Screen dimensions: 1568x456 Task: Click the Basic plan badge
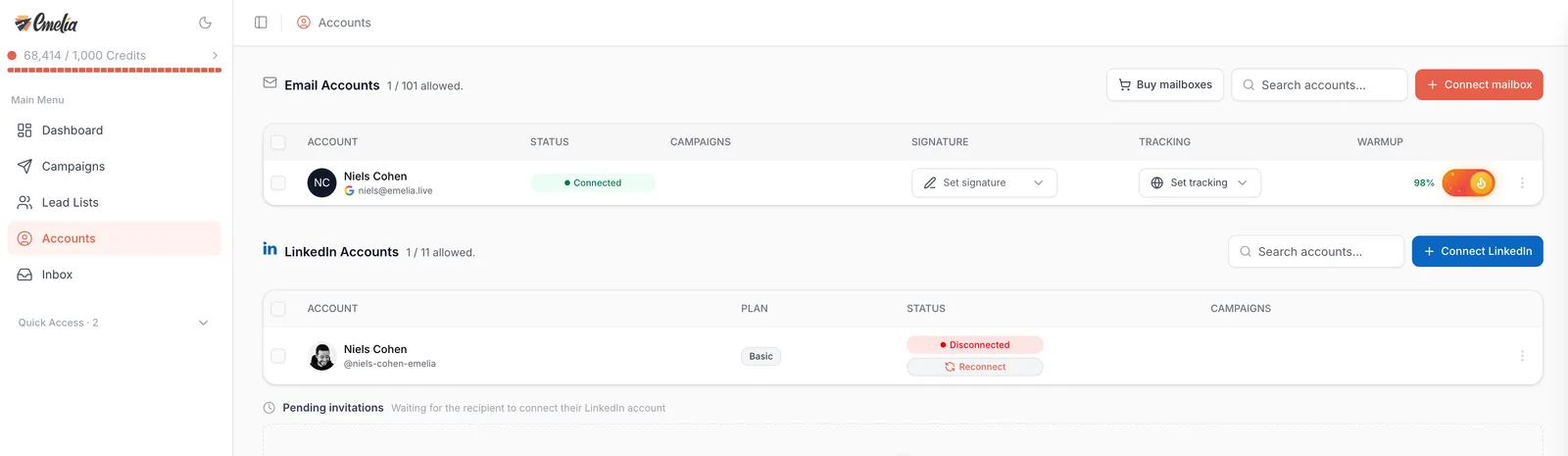[761, 357]
